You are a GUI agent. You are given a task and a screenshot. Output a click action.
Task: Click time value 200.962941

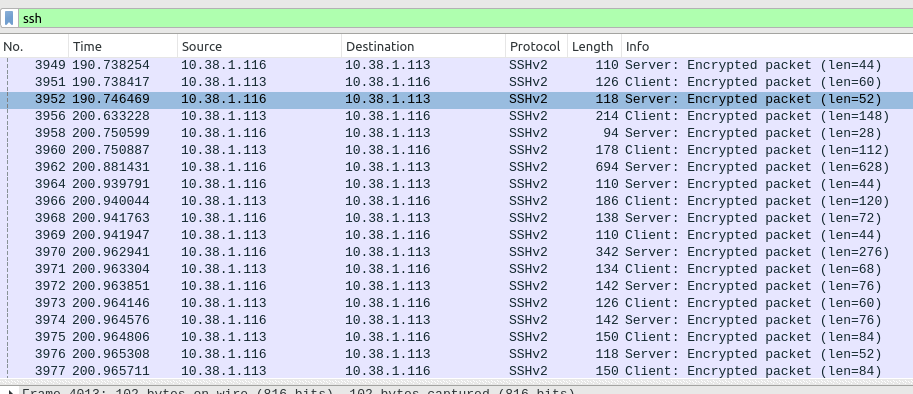click(x=111, y=252)
